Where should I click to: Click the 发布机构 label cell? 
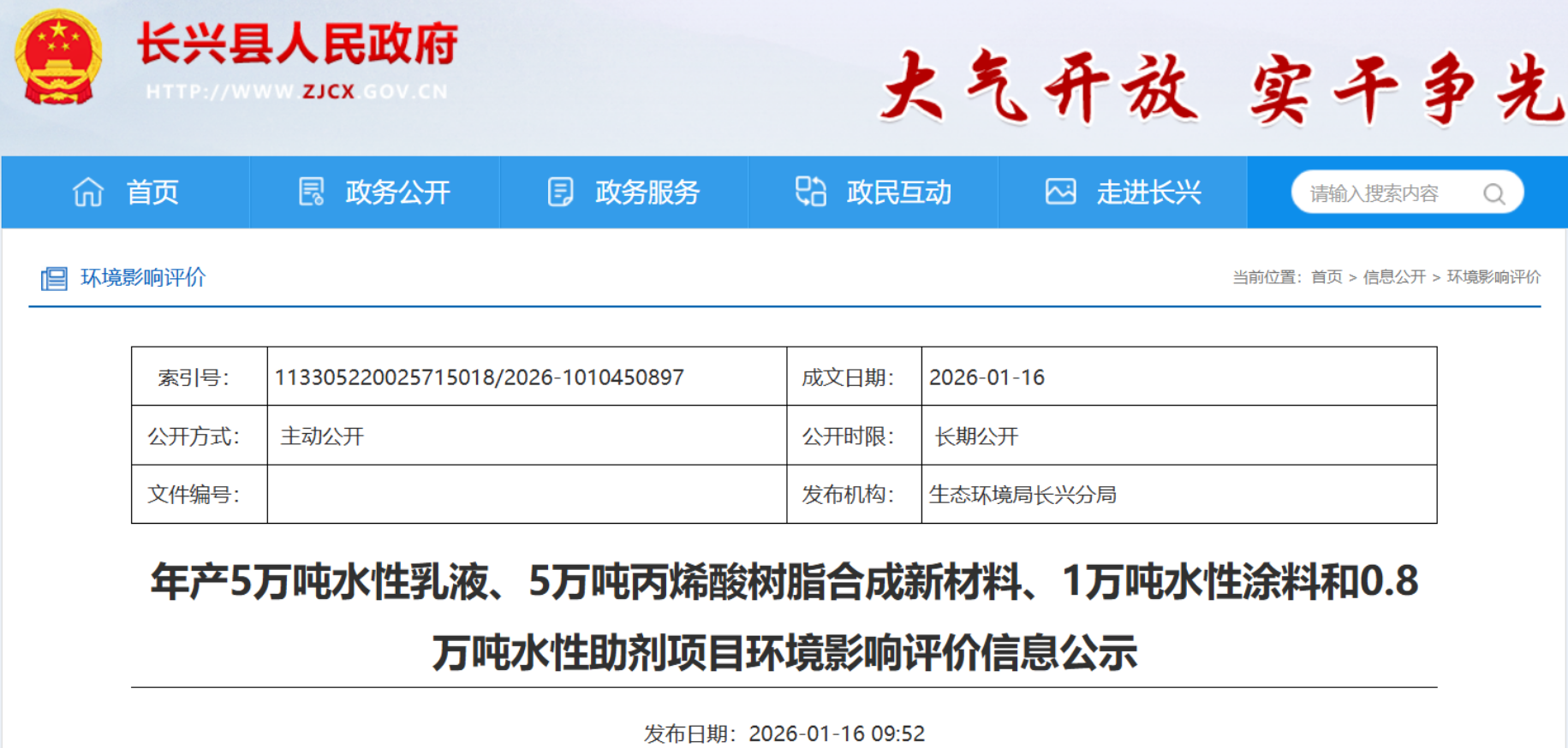[854, 495]
